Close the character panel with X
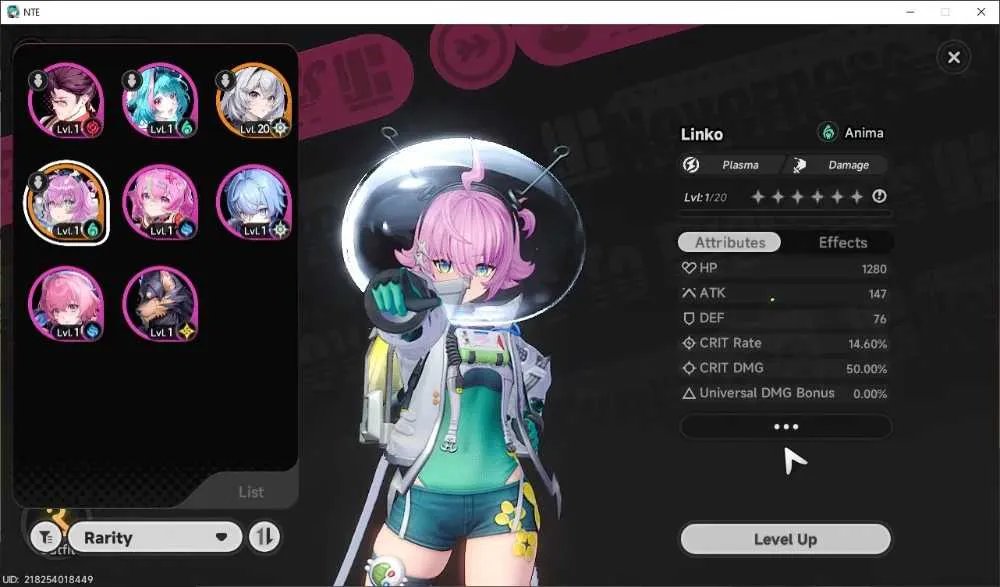 point(954,57)
